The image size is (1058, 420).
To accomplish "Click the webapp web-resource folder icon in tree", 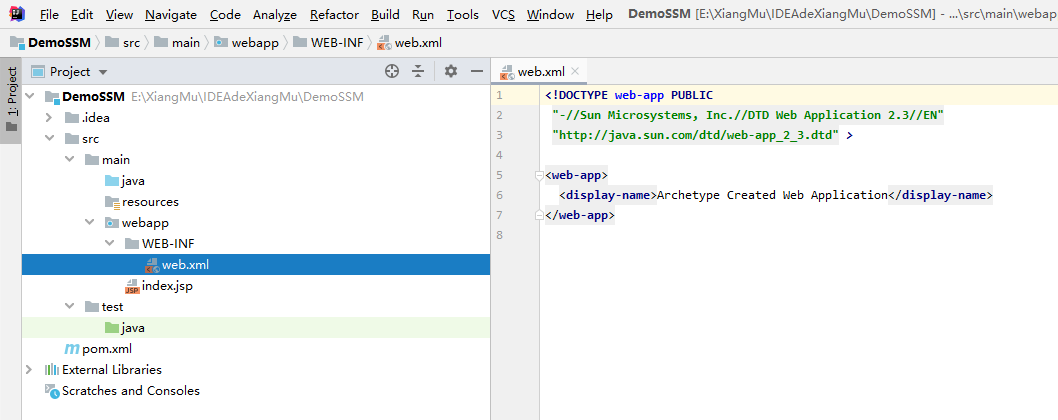I will (112, 223).
